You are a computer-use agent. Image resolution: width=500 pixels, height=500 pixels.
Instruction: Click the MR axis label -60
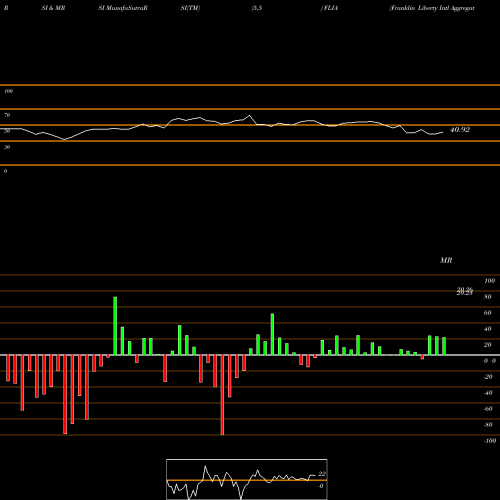point(488,409)
